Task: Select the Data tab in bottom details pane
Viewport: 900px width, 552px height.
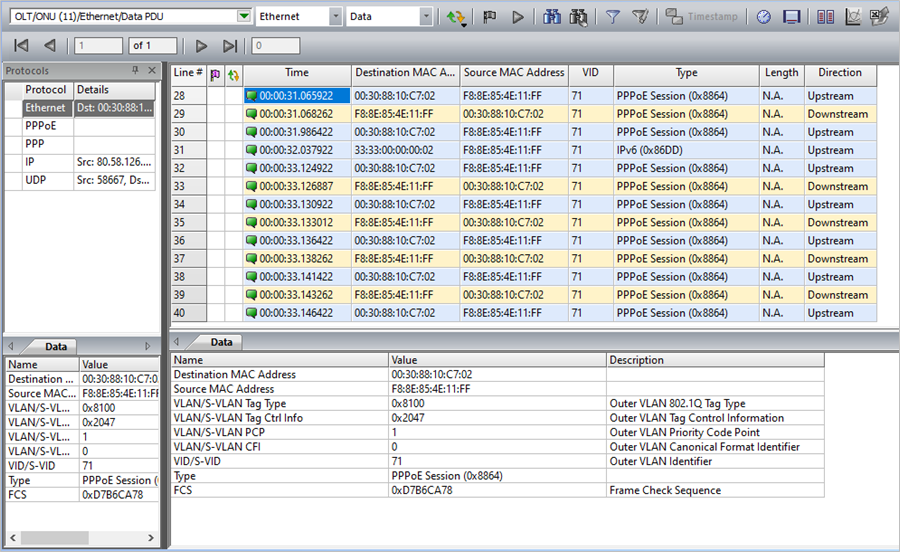Action: (221, 342)
